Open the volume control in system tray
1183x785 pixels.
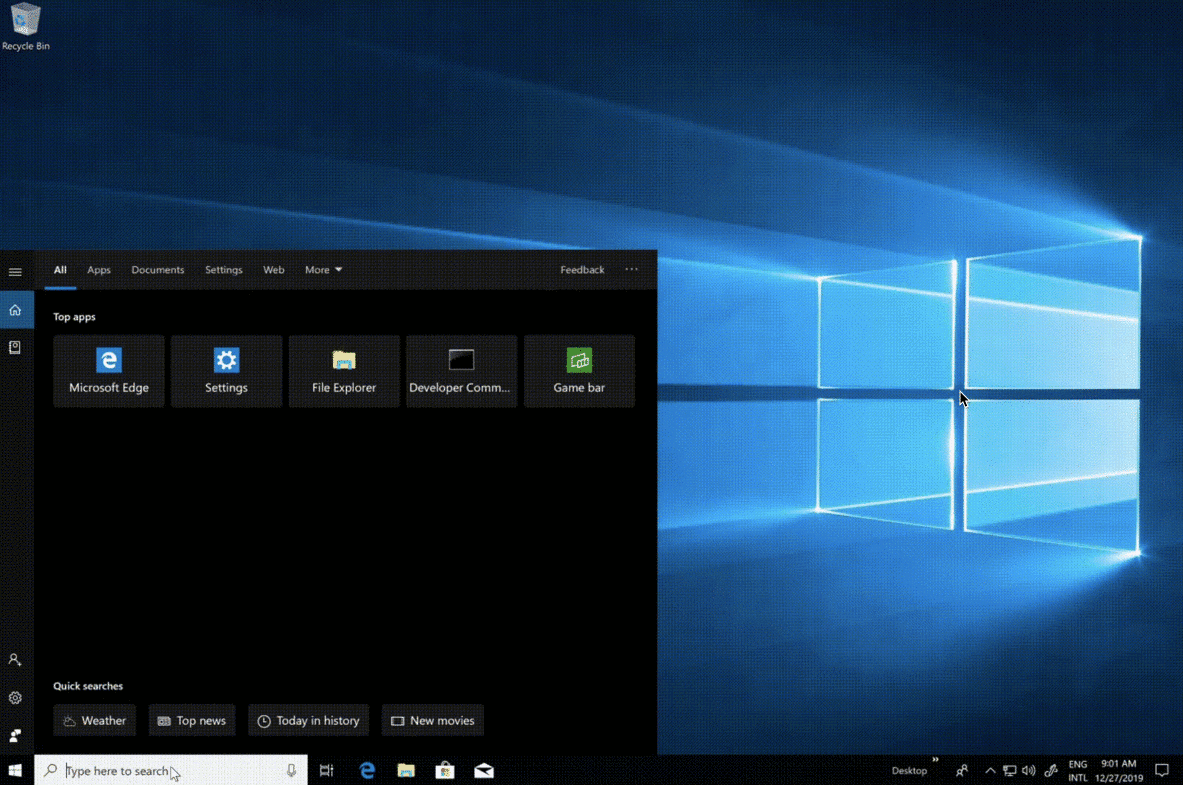pos(1028,771)
